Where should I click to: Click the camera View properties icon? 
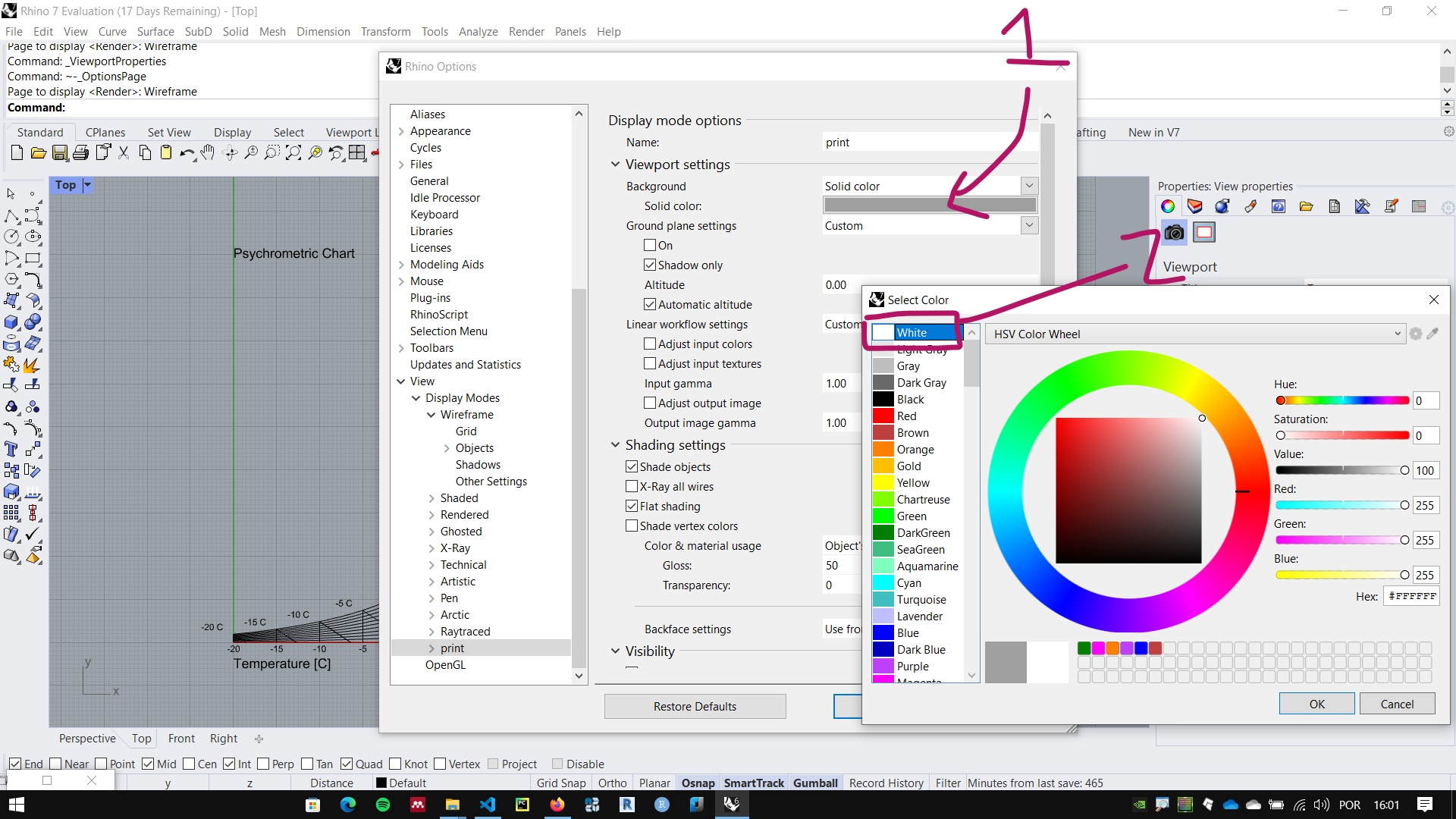point(1174,232)
